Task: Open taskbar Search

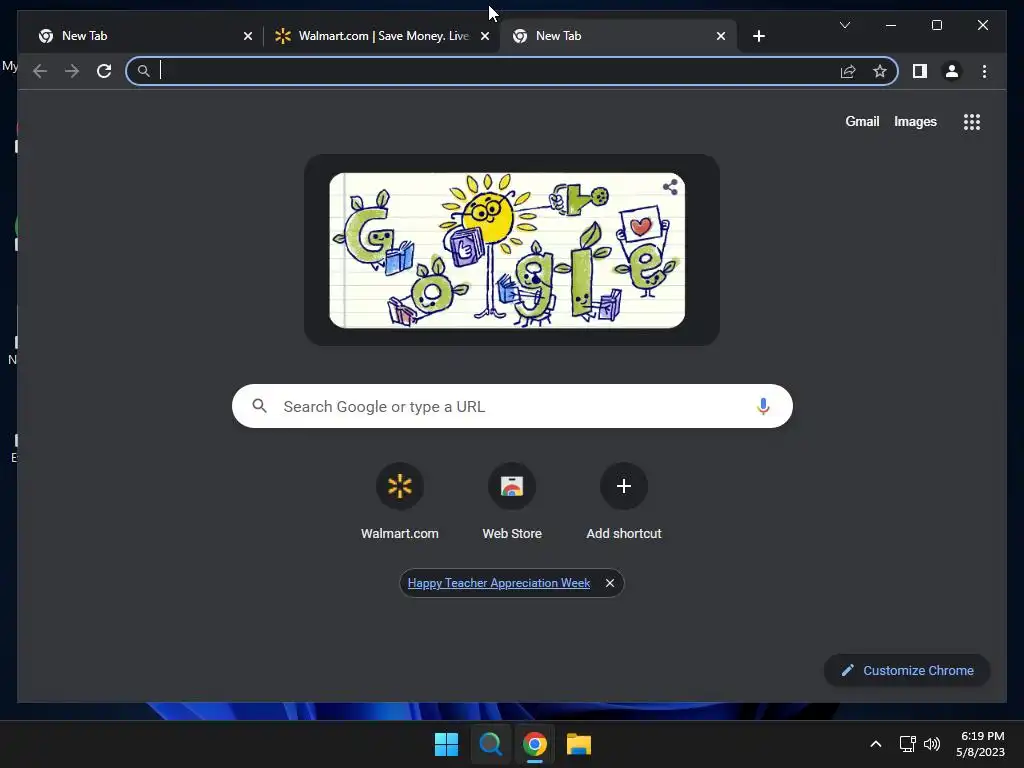Action: [490, 744]
